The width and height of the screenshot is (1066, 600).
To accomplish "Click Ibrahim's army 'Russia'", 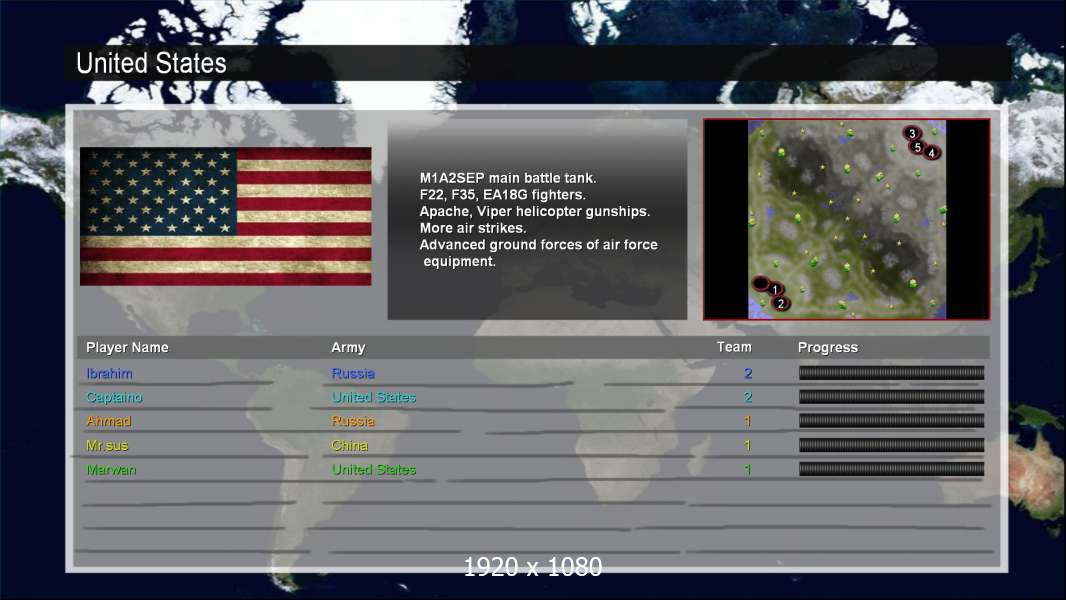I will click(353, 373).
